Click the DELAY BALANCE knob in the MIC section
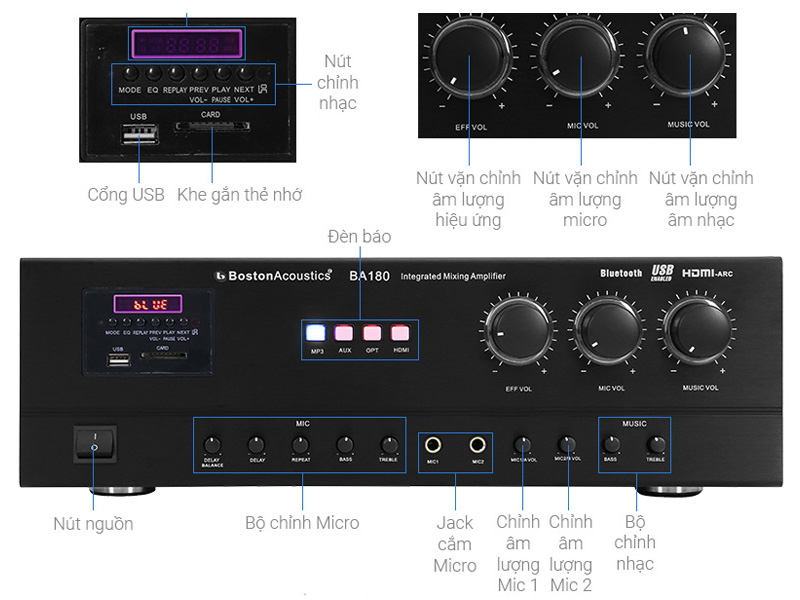This screenshot has height=600, width=800. coord(212,445)
